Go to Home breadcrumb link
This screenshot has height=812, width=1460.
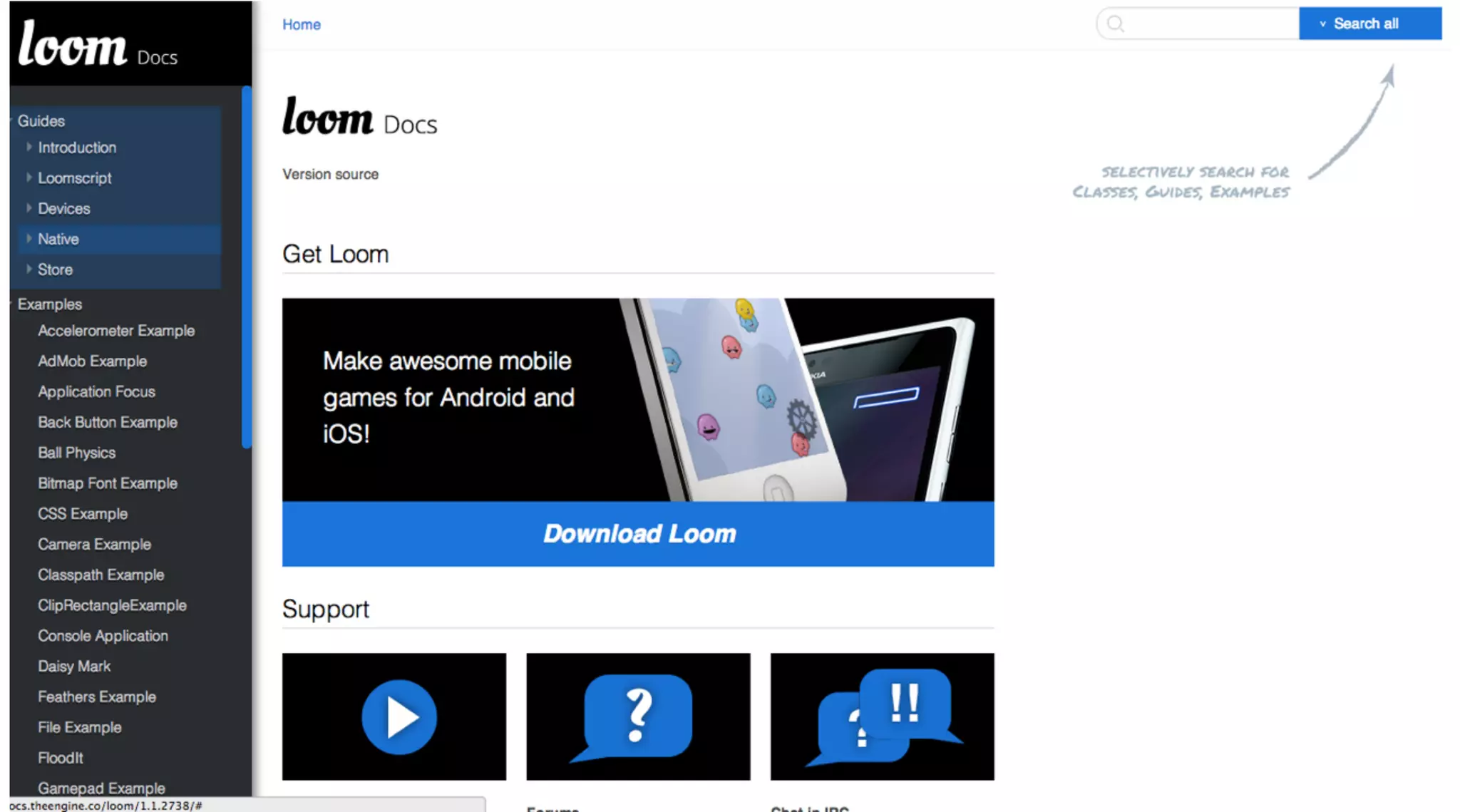point(301,24)
